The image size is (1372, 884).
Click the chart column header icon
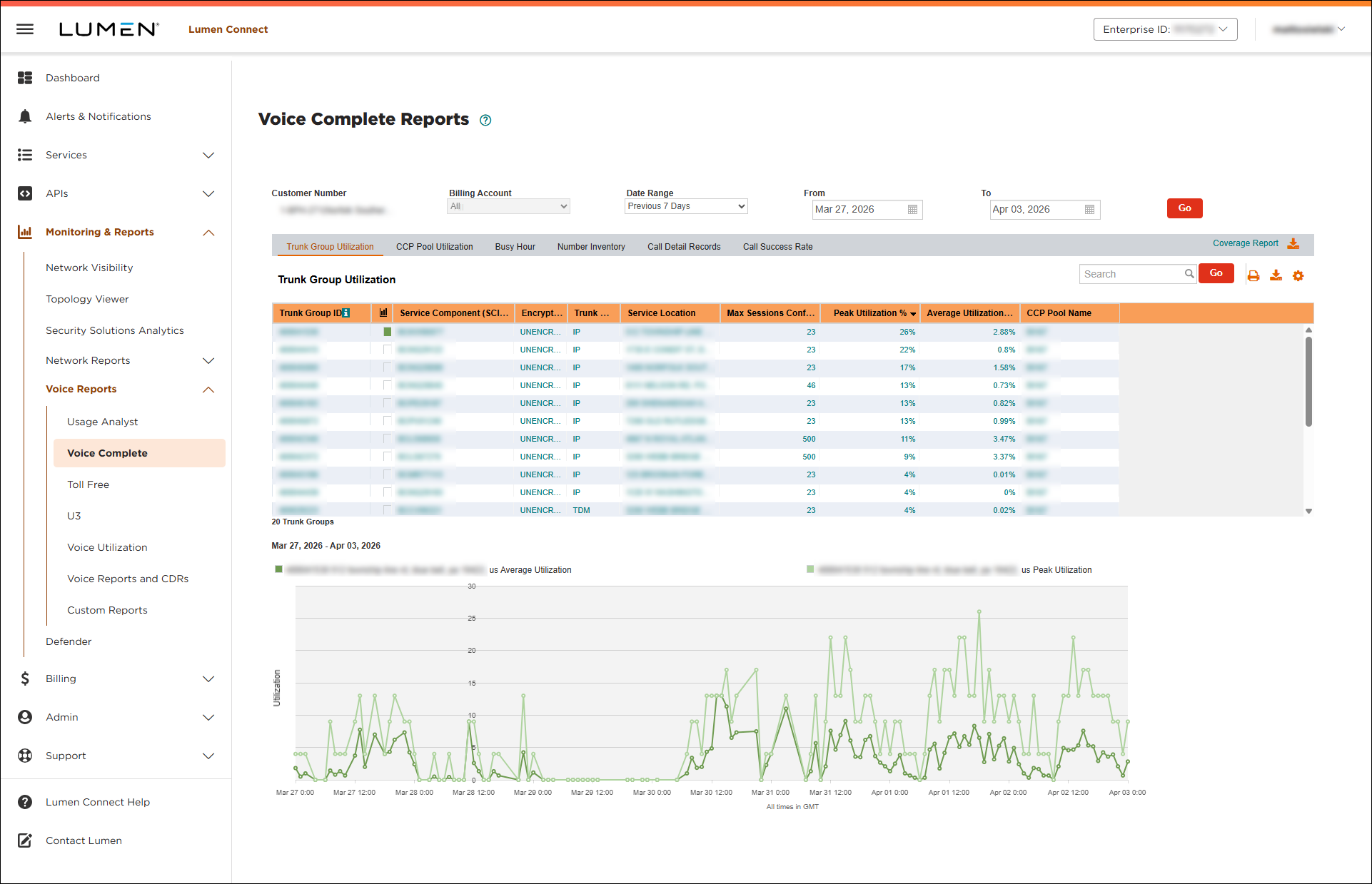point(383,313)
